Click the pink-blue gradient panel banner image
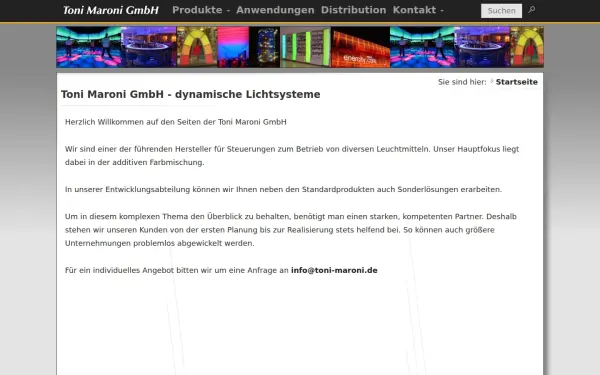This screenshot has height=375, width=600. 233,47
